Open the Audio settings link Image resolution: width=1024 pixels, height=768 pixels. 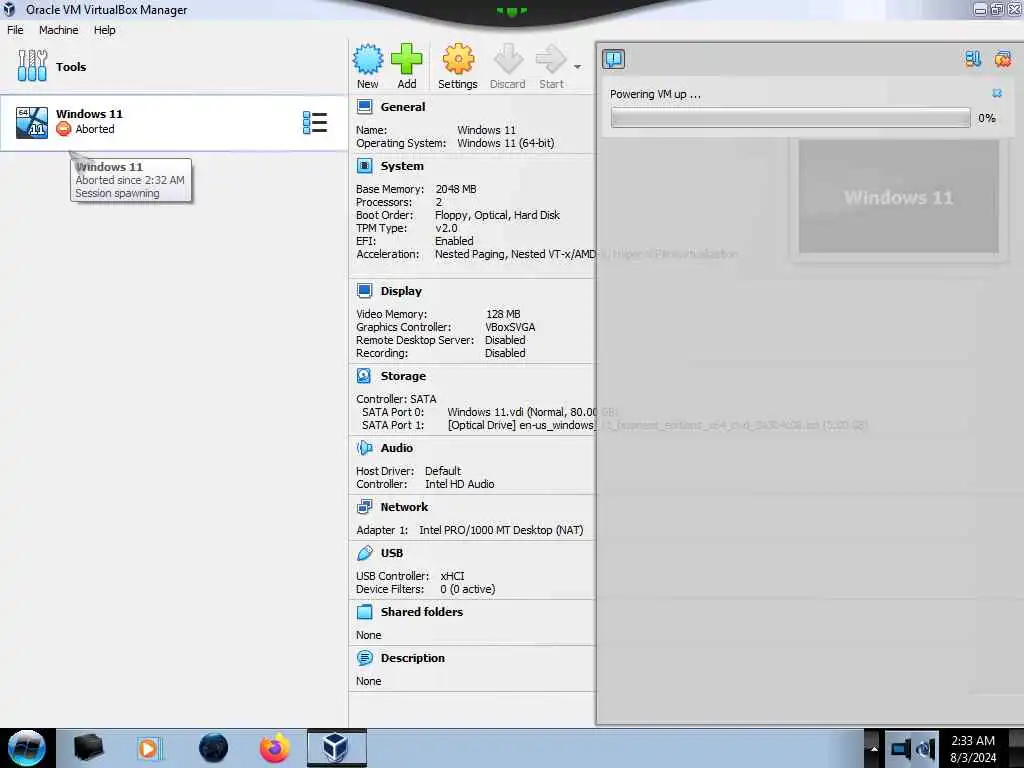point(396,448)
